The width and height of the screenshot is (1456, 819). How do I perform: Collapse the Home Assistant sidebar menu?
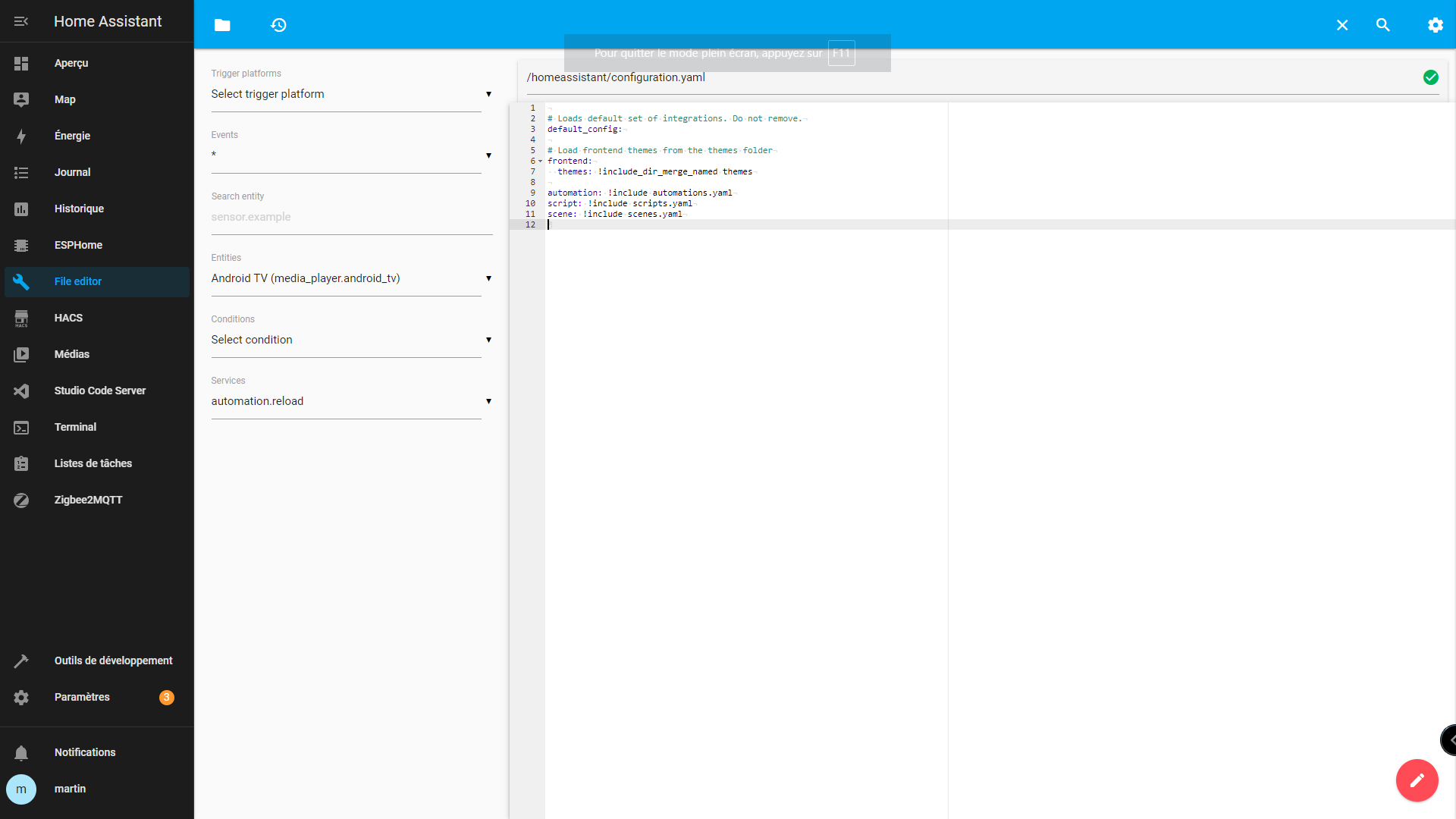point(21,21)
